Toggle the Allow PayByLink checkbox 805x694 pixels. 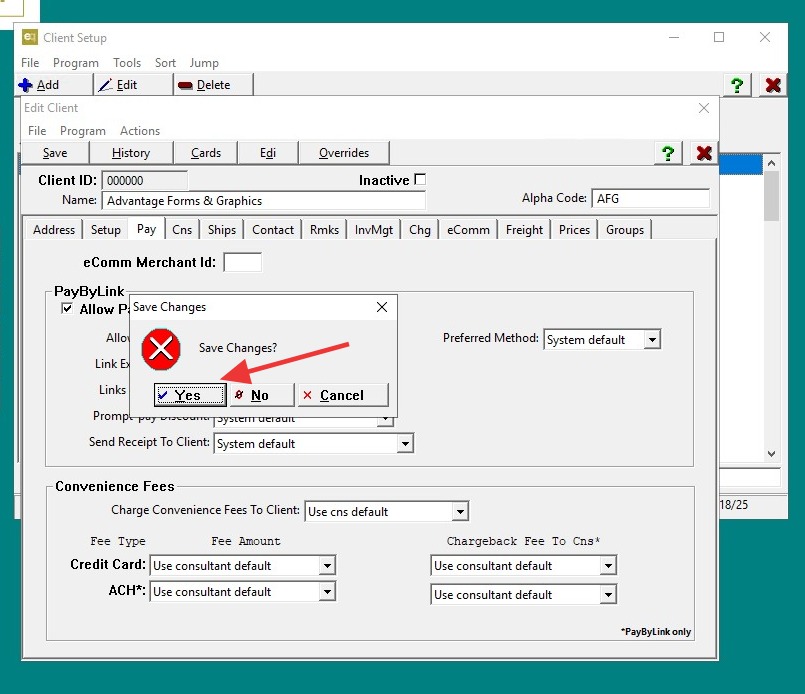67,308
